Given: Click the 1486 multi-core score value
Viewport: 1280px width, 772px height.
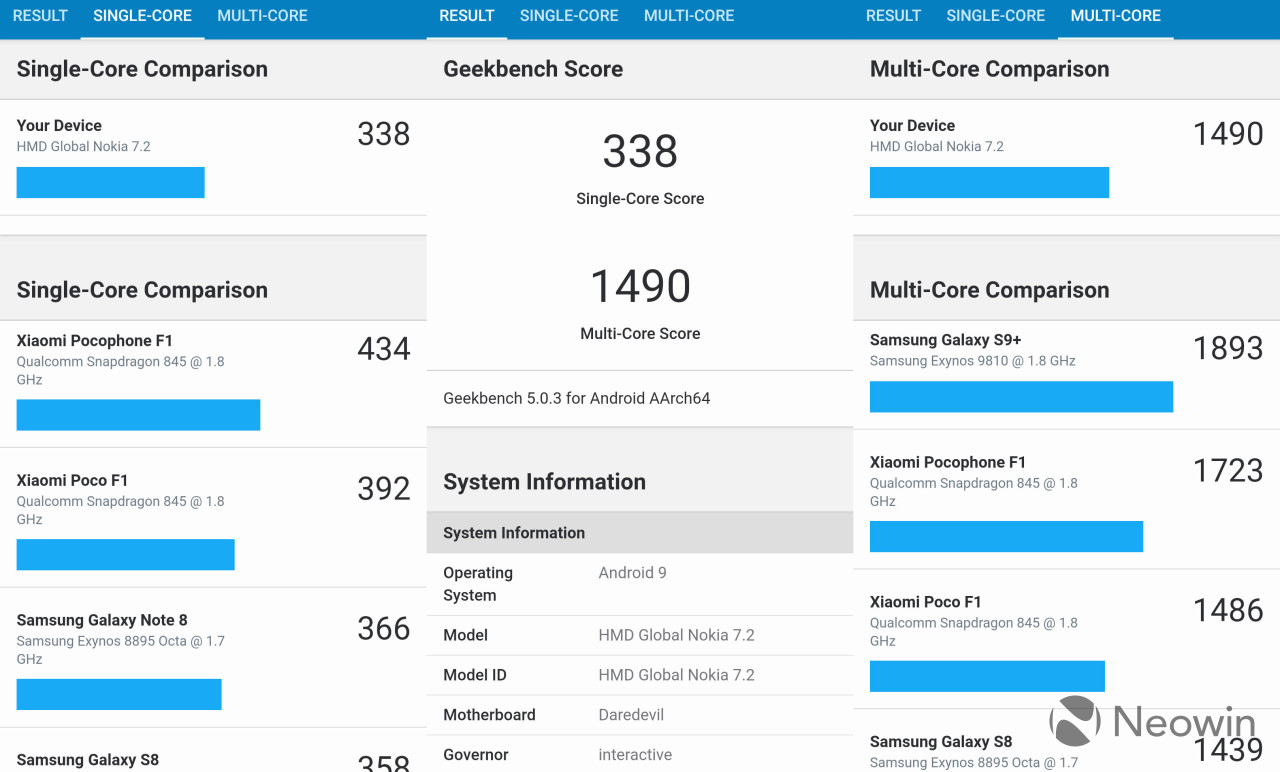Looking at the screenshot, I should click(x=1228, y=611).
